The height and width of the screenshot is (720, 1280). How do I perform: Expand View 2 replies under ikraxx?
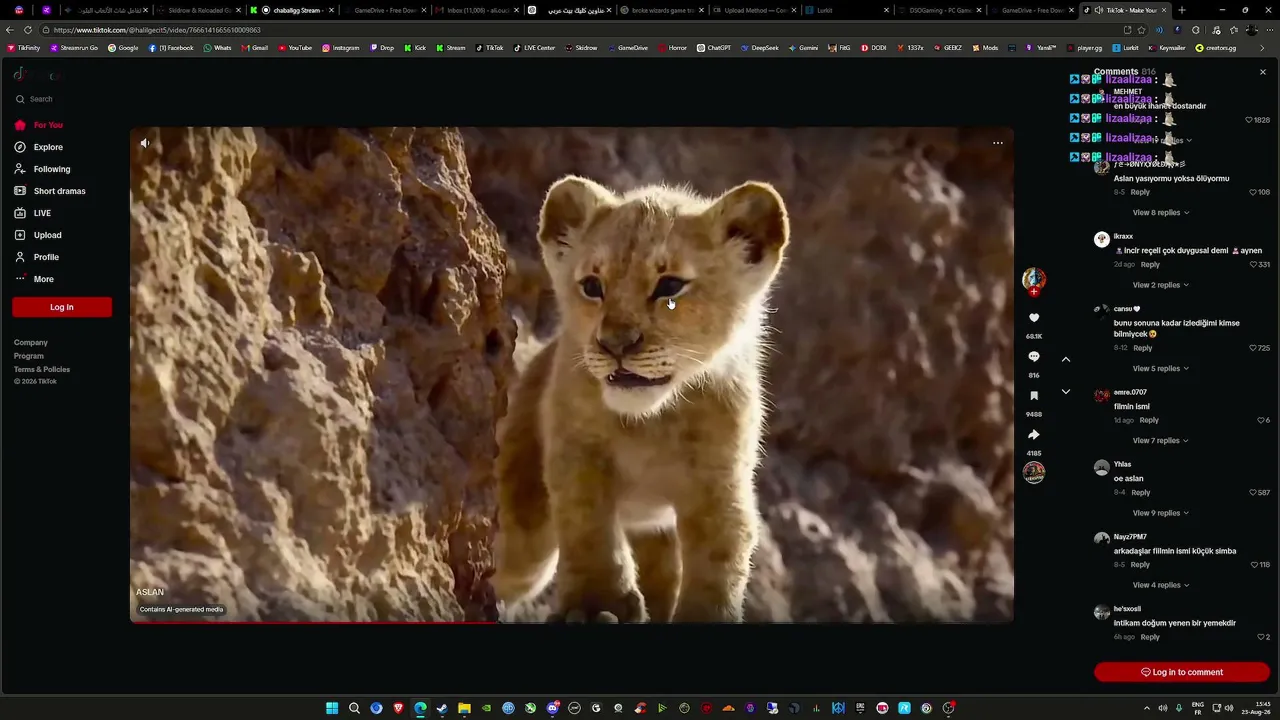tap(1161, 285)
